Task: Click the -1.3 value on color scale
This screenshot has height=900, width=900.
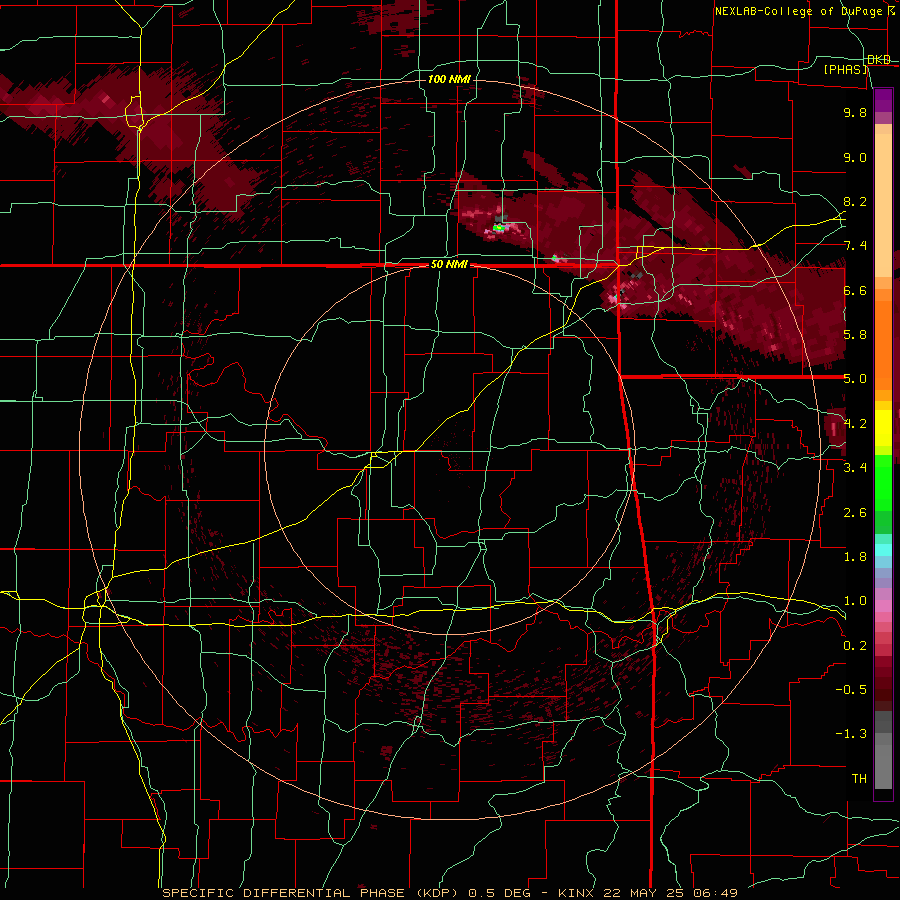Action: (851, 734)
